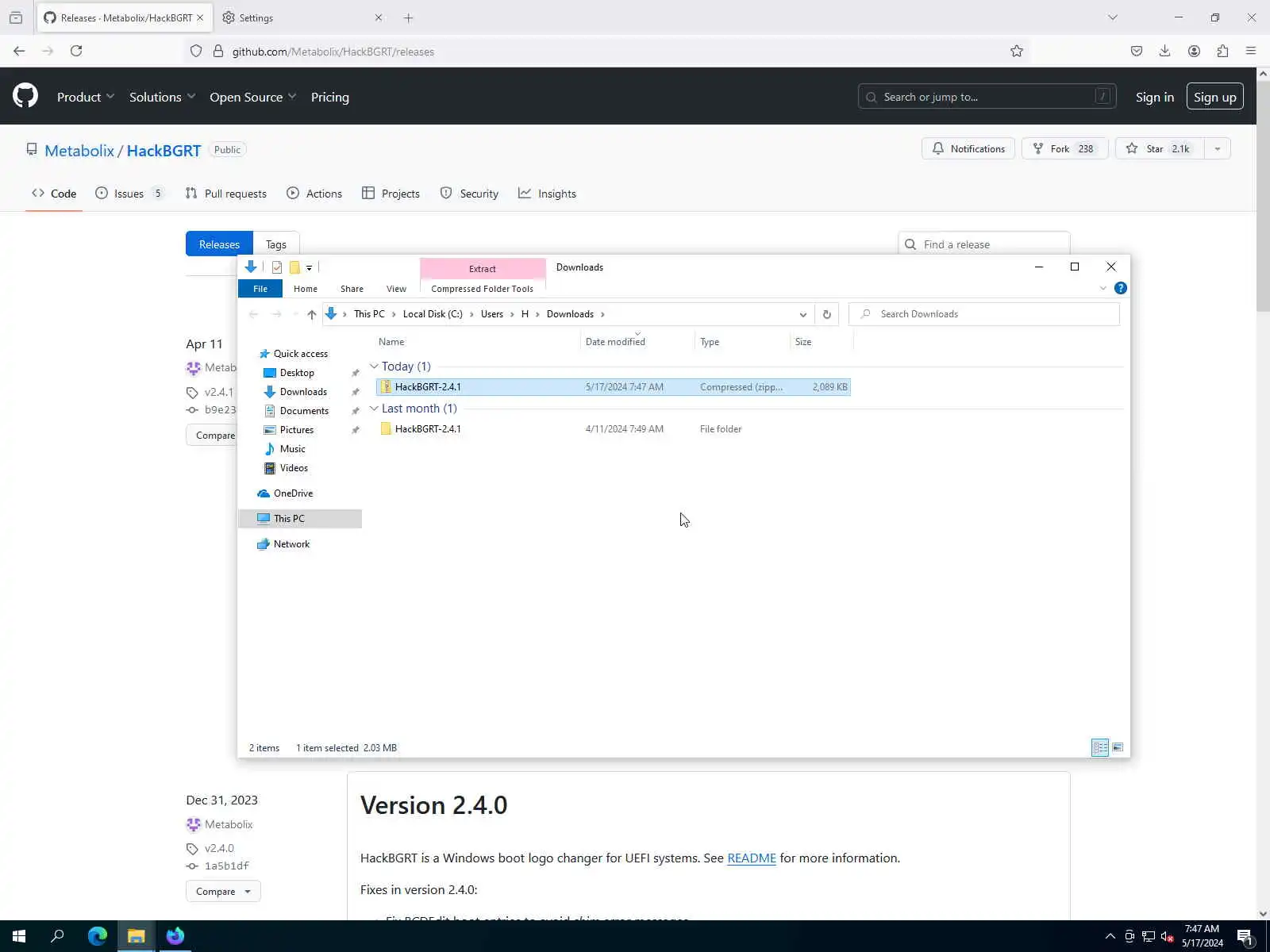Image resolution: width=1270 pixels, height=952 pixels.
Task: Switch to Home ribbon tab
Action: click(x=306, y=289)
